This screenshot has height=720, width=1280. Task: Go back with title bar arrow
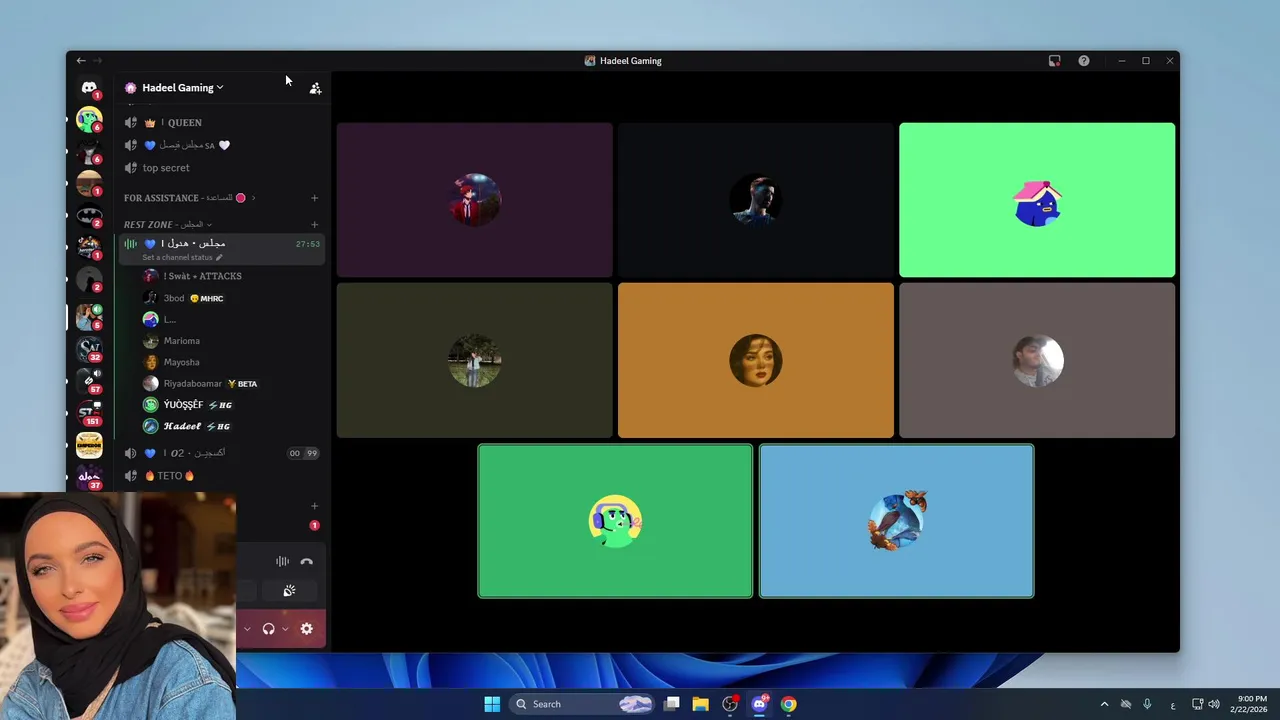(x=81, y=61)
